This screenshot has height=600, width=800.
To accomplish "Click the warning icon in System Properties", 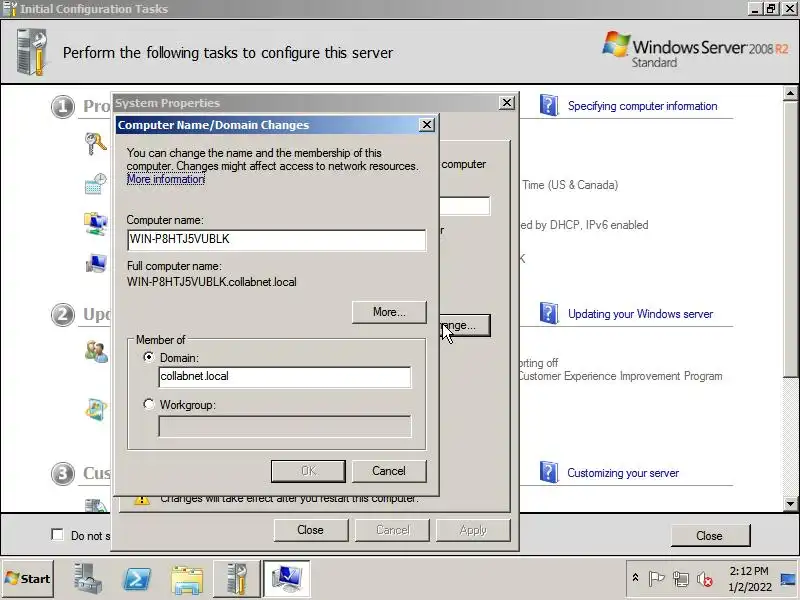I will point(142,500).
